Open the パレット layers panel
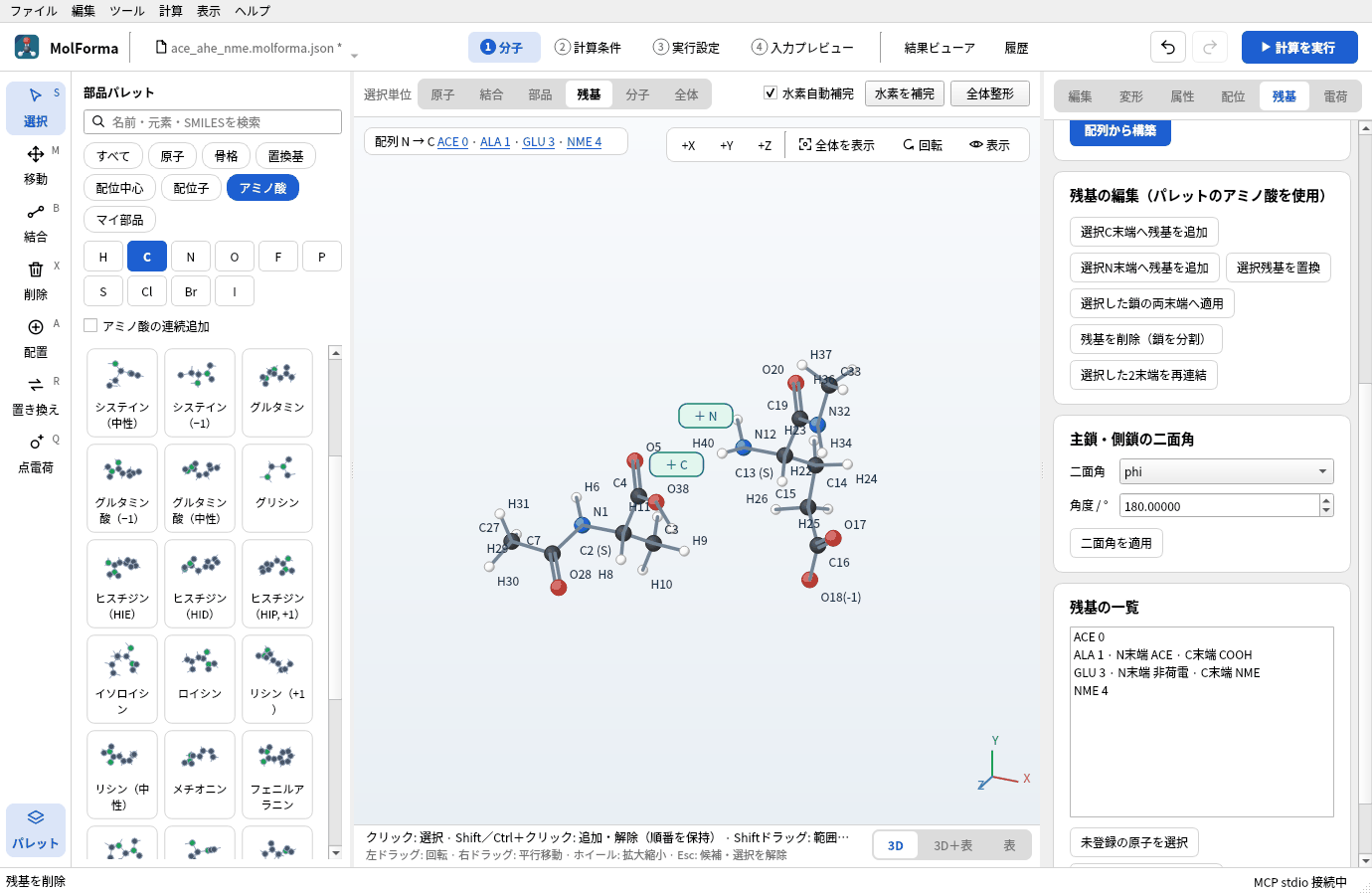Viewport: 1372px width, 895px height. click(x=36, y=829)
